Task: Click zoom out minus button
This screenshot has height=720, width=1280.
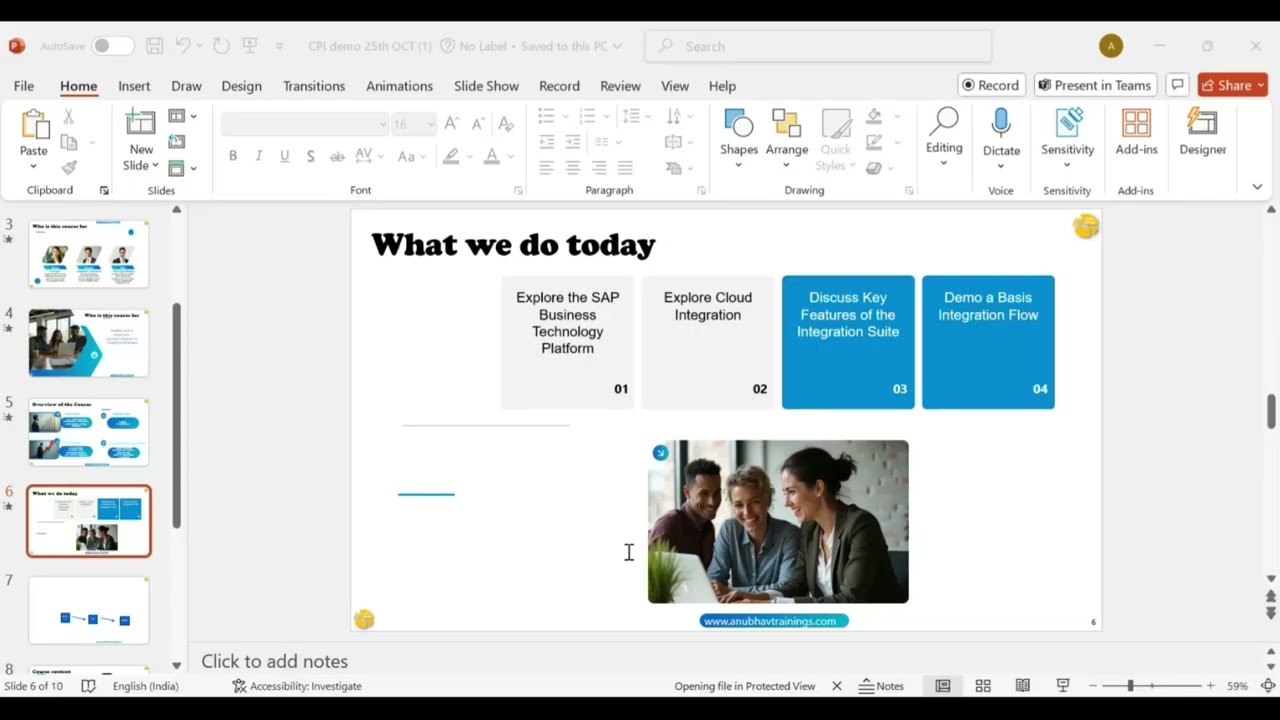Action: click(1093, 686)
